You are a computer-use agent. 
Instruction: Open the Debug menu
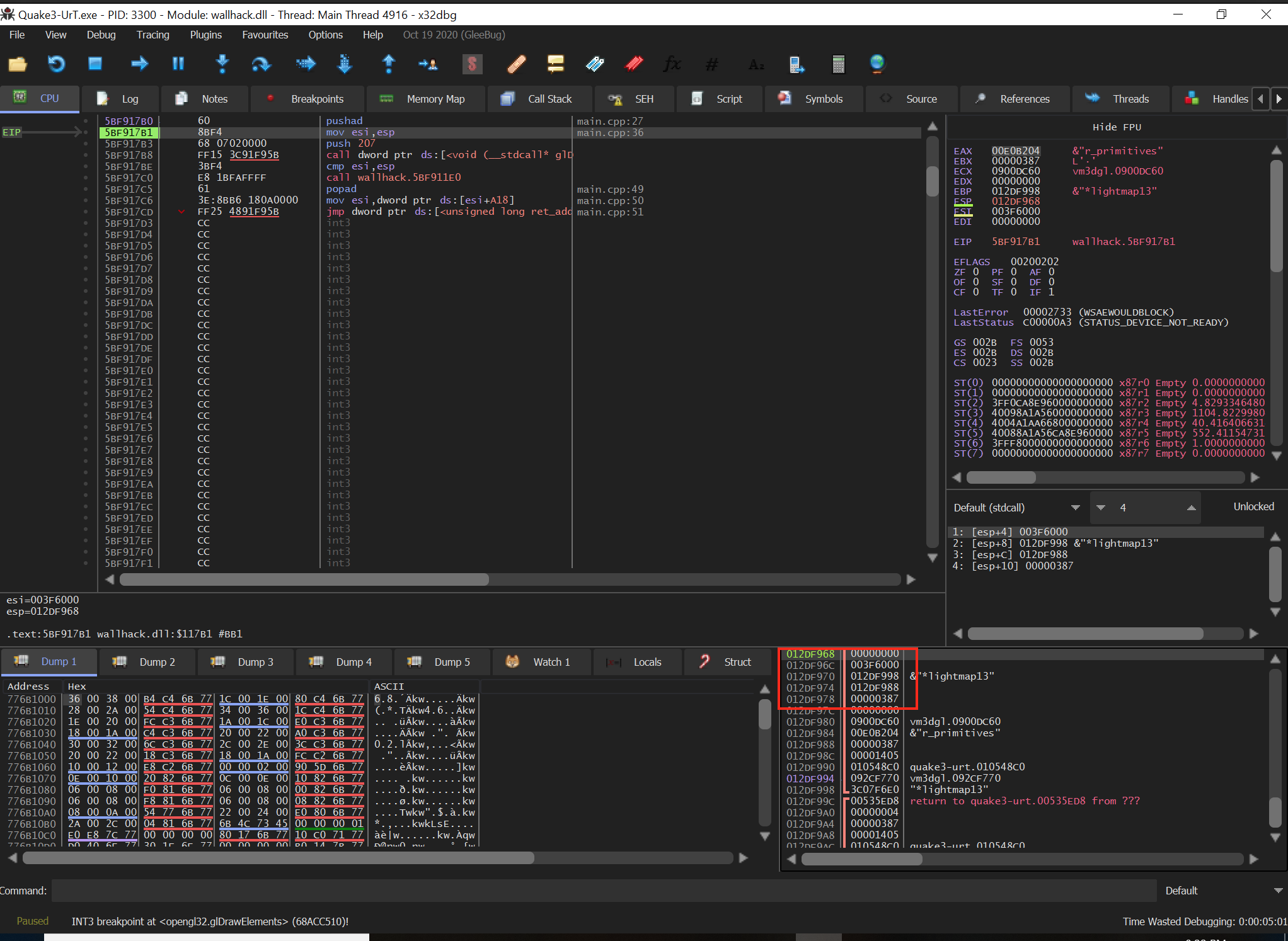click(101, 35)
